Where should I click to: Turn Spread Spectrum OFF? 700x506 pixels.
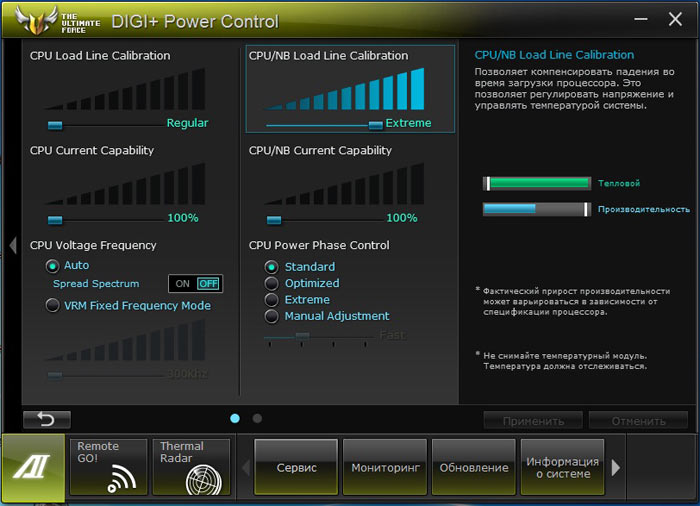coord(208,284)
